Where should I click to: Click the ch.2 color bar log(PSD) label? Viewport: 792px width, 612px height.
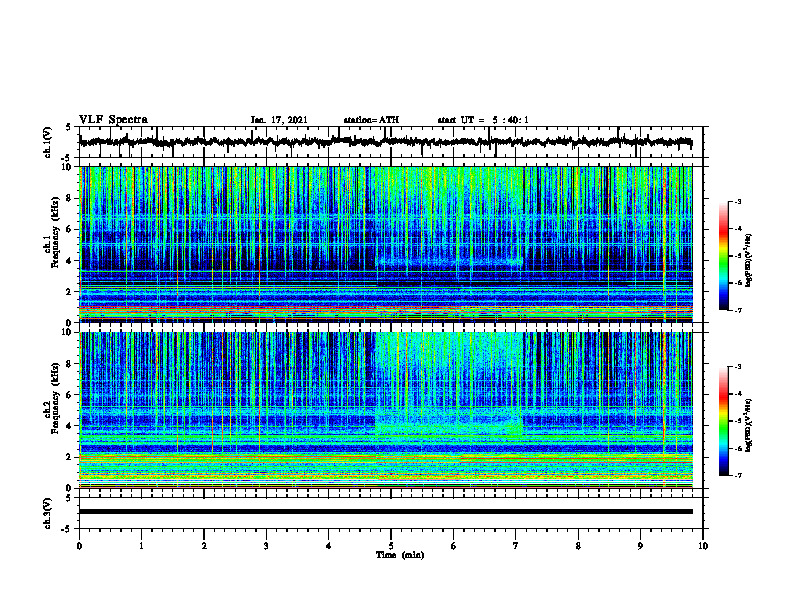[x=749, y=425]
